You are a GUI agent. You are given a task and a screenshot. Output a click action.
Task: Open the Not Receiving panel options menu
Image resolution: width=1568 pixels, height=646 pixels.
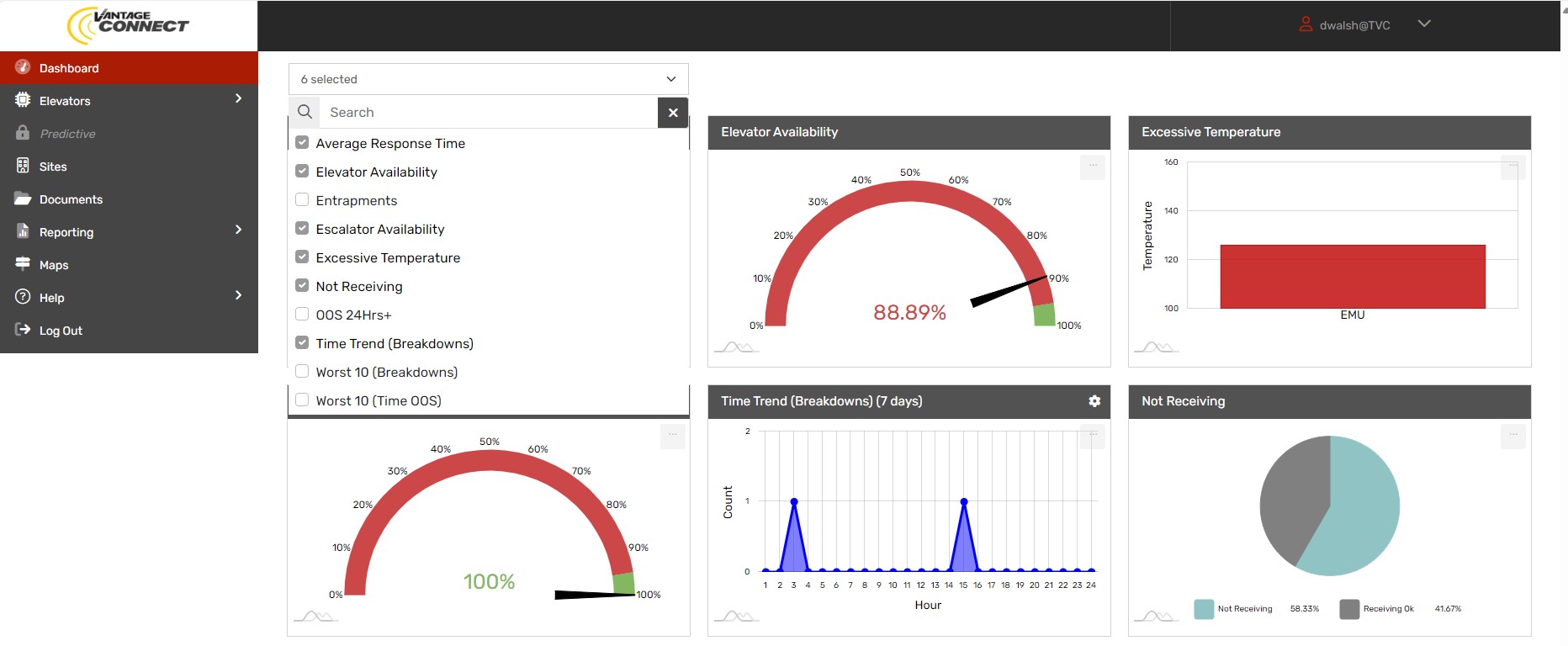1512,436
